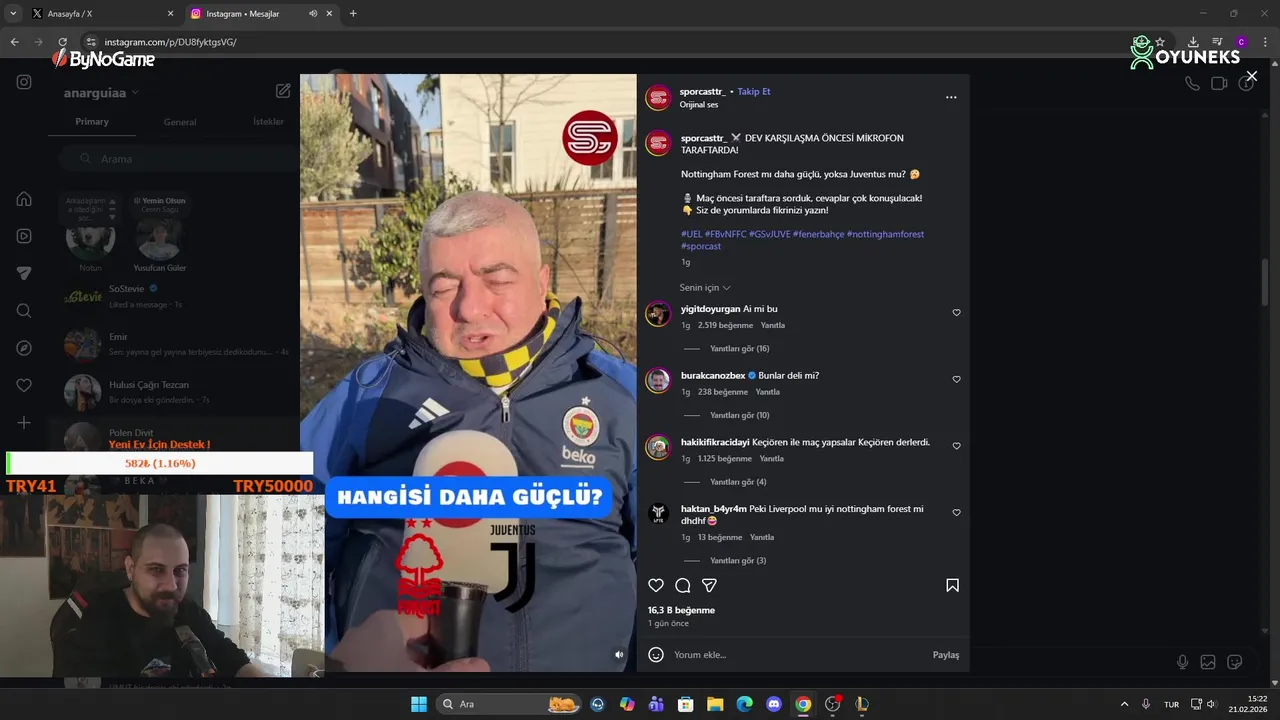Viewport: 1280px width, 720px height.
Task: Open Chrome tab search dropdown
Action: [13, 13]
